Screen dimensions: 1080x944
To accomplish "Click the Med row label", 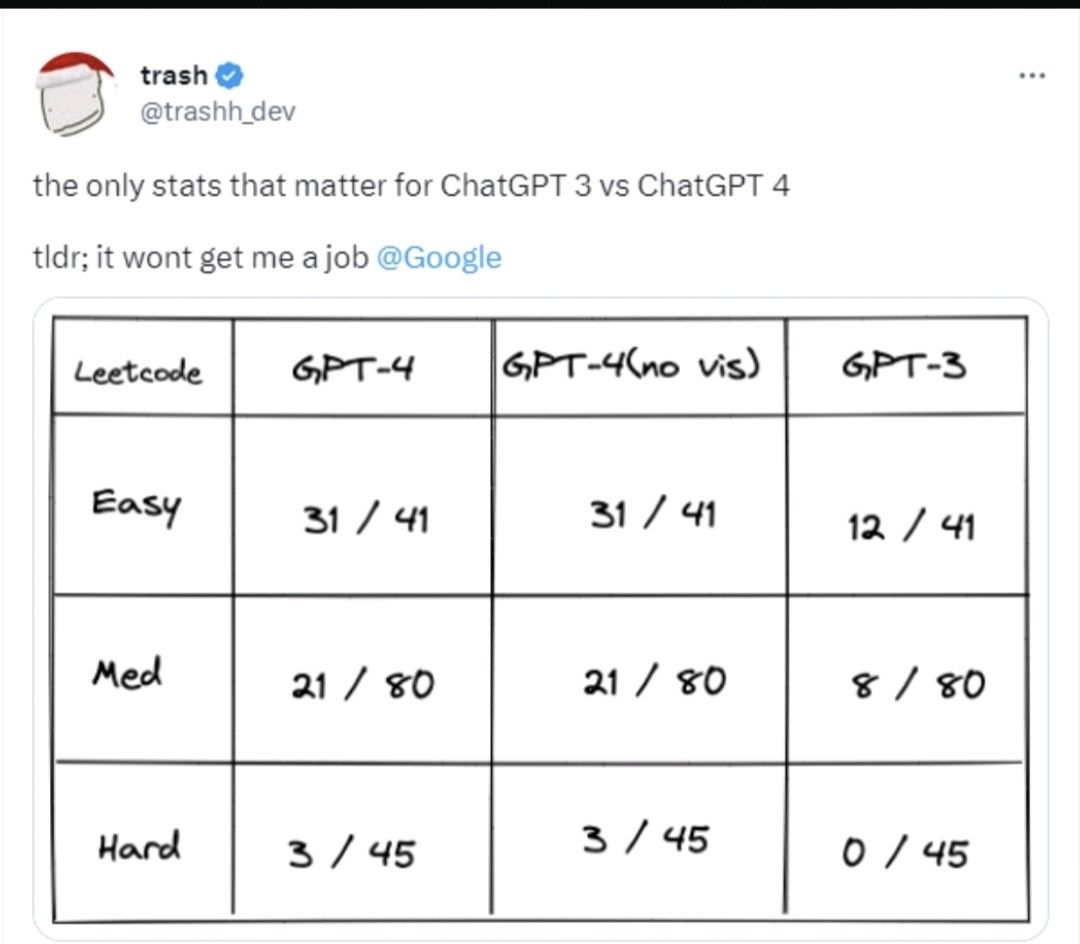I will coord(127,673).
